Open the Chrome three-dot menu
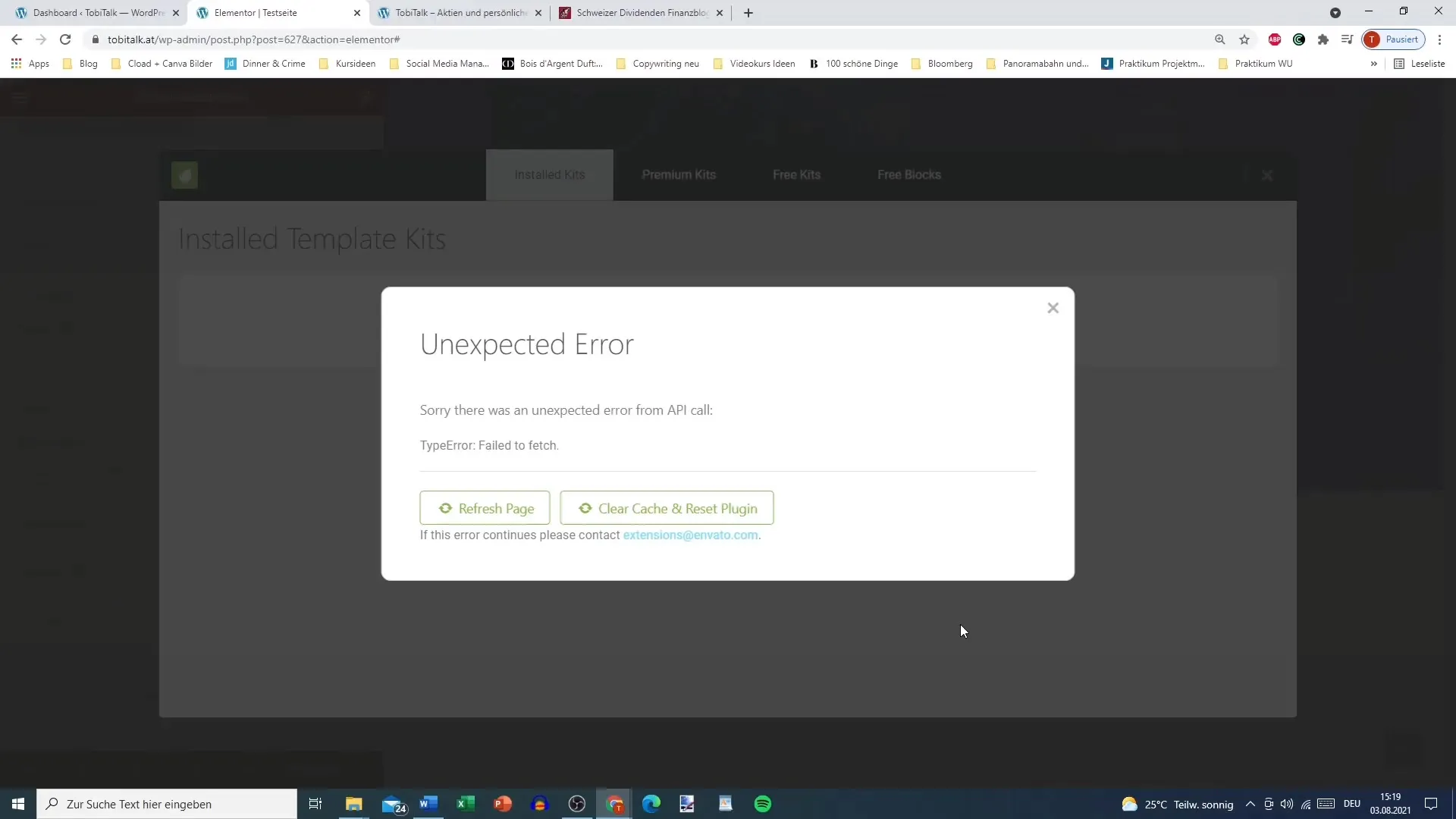1456x819 pixels. click(x=1440, y=39)
